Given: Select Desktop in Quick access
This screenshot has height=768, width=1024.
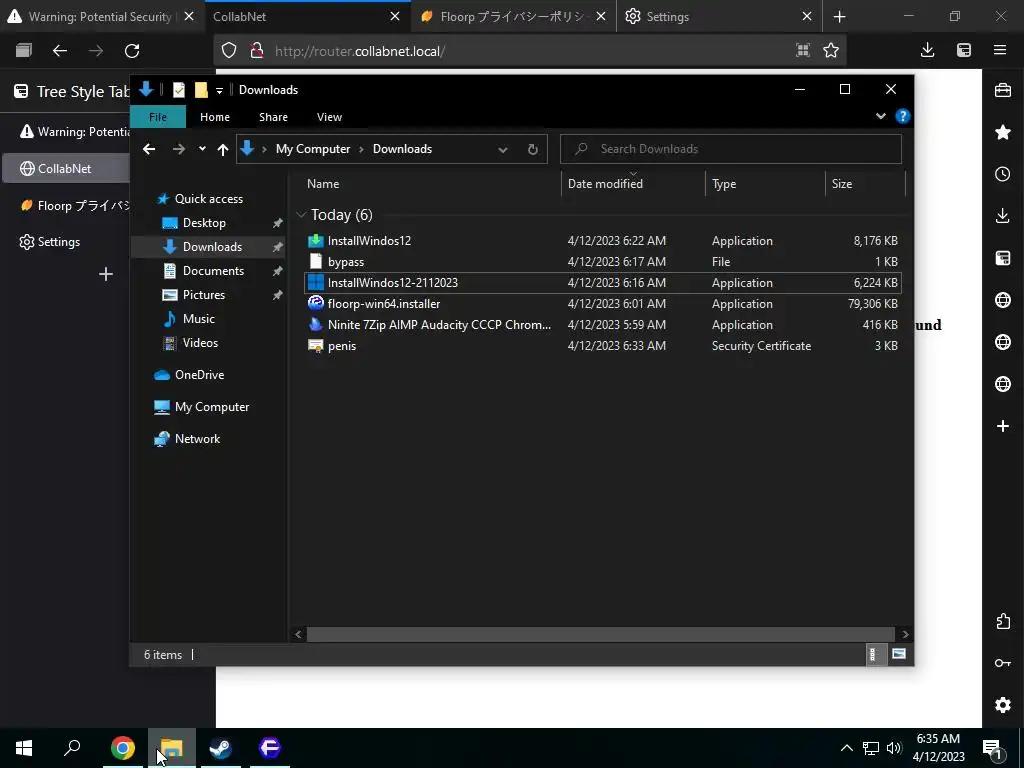Looking at the screenshot, I should (x=204, y=223).
